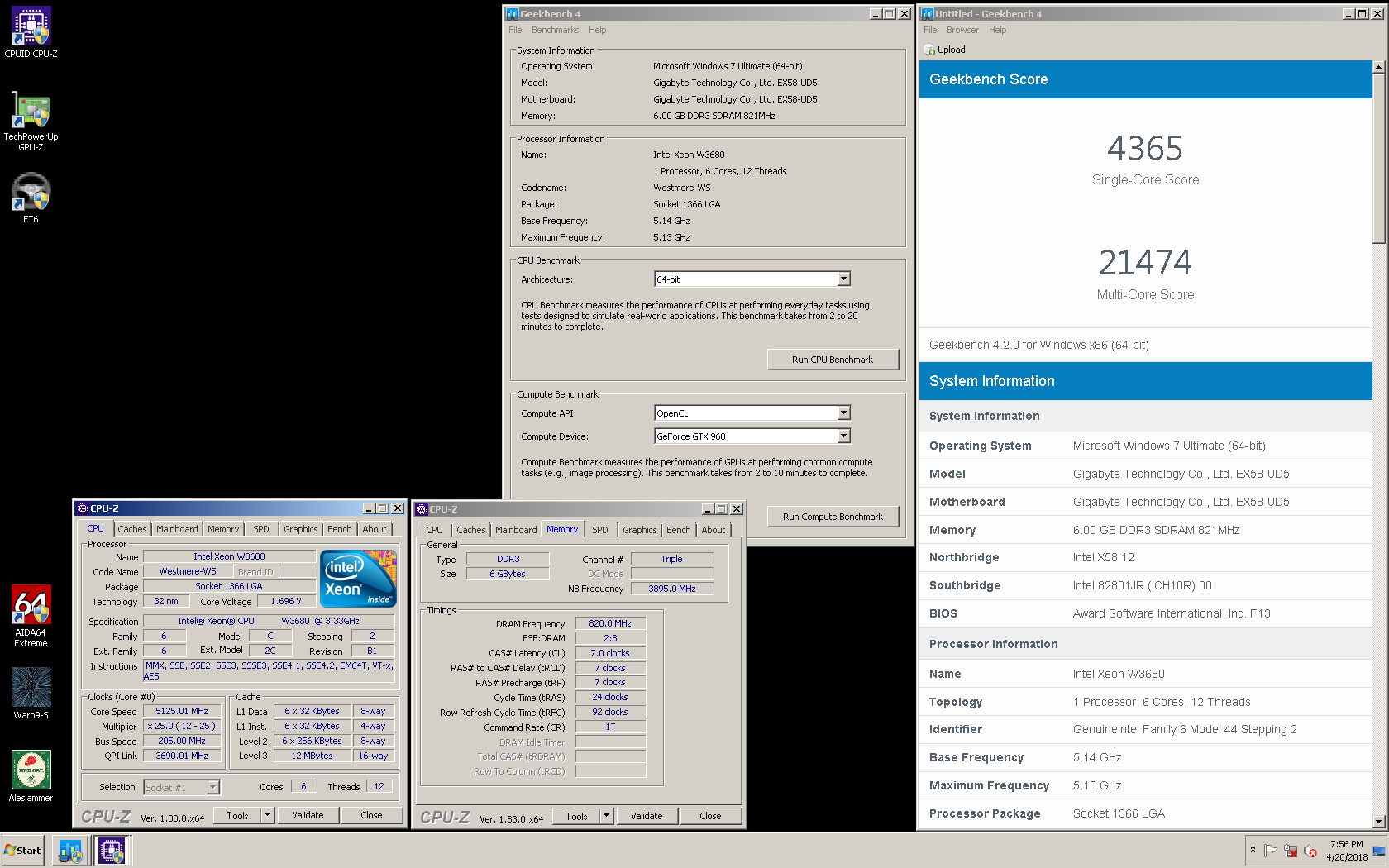
Task: Click Run CPU Benchmark button
Action: [x=833, y=360]
